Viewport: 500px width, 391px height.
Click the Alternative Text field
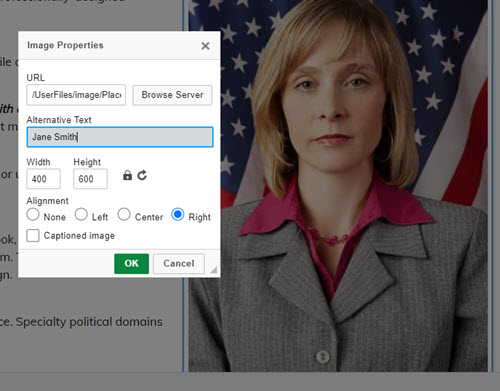click(x=120, y=137)
